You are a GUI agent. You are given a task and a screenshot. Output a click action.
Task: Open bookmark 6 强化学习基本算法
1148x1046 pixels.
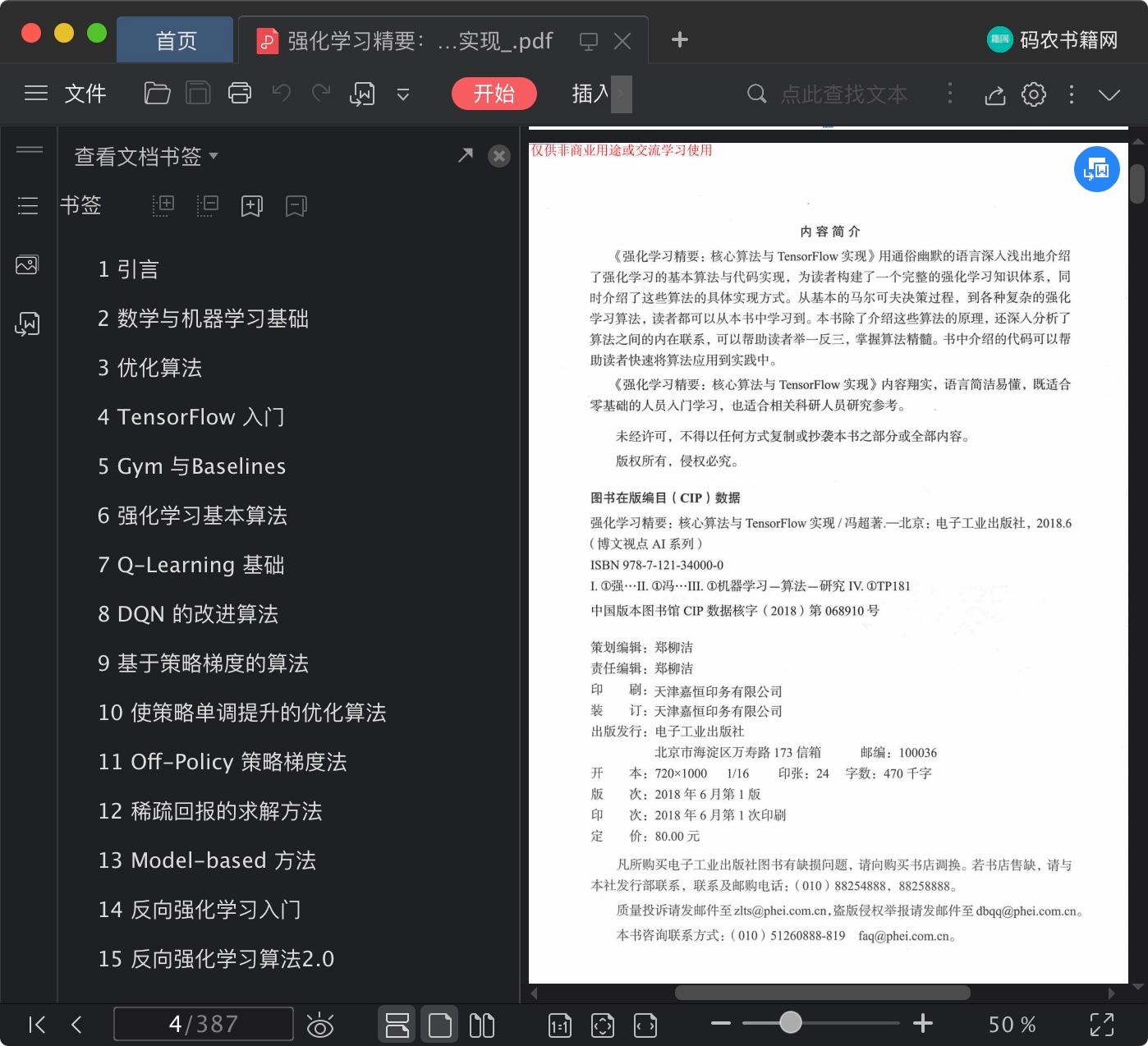tap(192, 516)
